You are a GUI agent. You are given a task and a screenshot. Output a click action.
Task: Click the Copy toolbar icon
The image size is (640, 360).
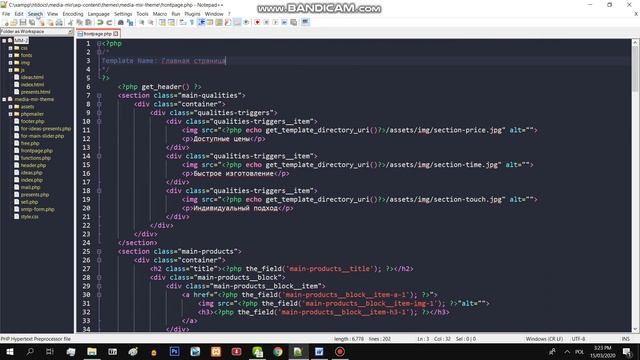tap(80, 22)
